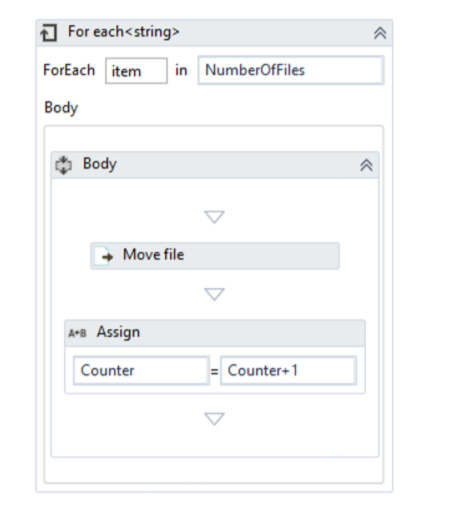This screenshot has width=458, height=505.
Task: Collapse the inner Body sequence
Action: tap(366, 165)
